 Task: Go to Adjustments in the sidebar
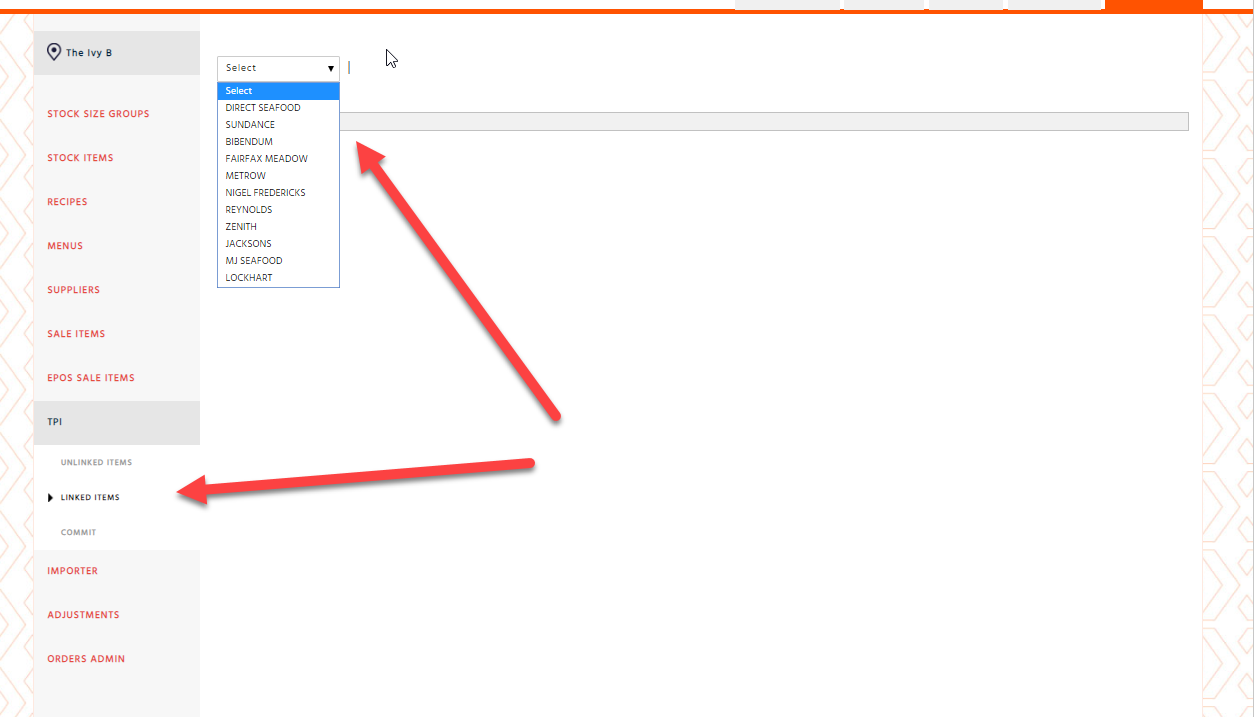click(83, 615)
